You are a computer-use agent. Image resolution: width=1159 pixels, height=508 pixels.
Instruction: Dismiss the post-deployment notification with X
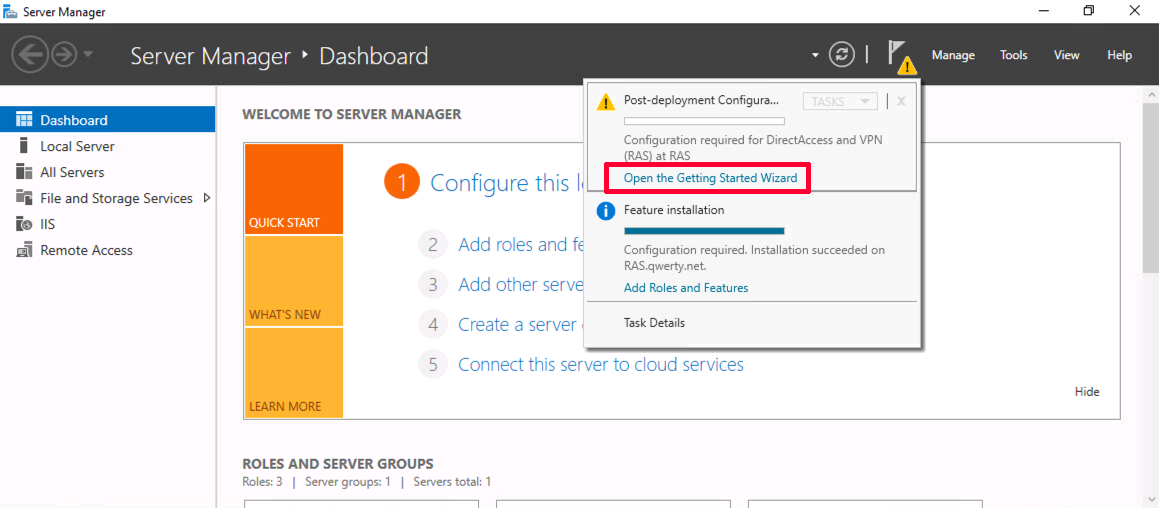pyautogui.click(x=901, y=101)
